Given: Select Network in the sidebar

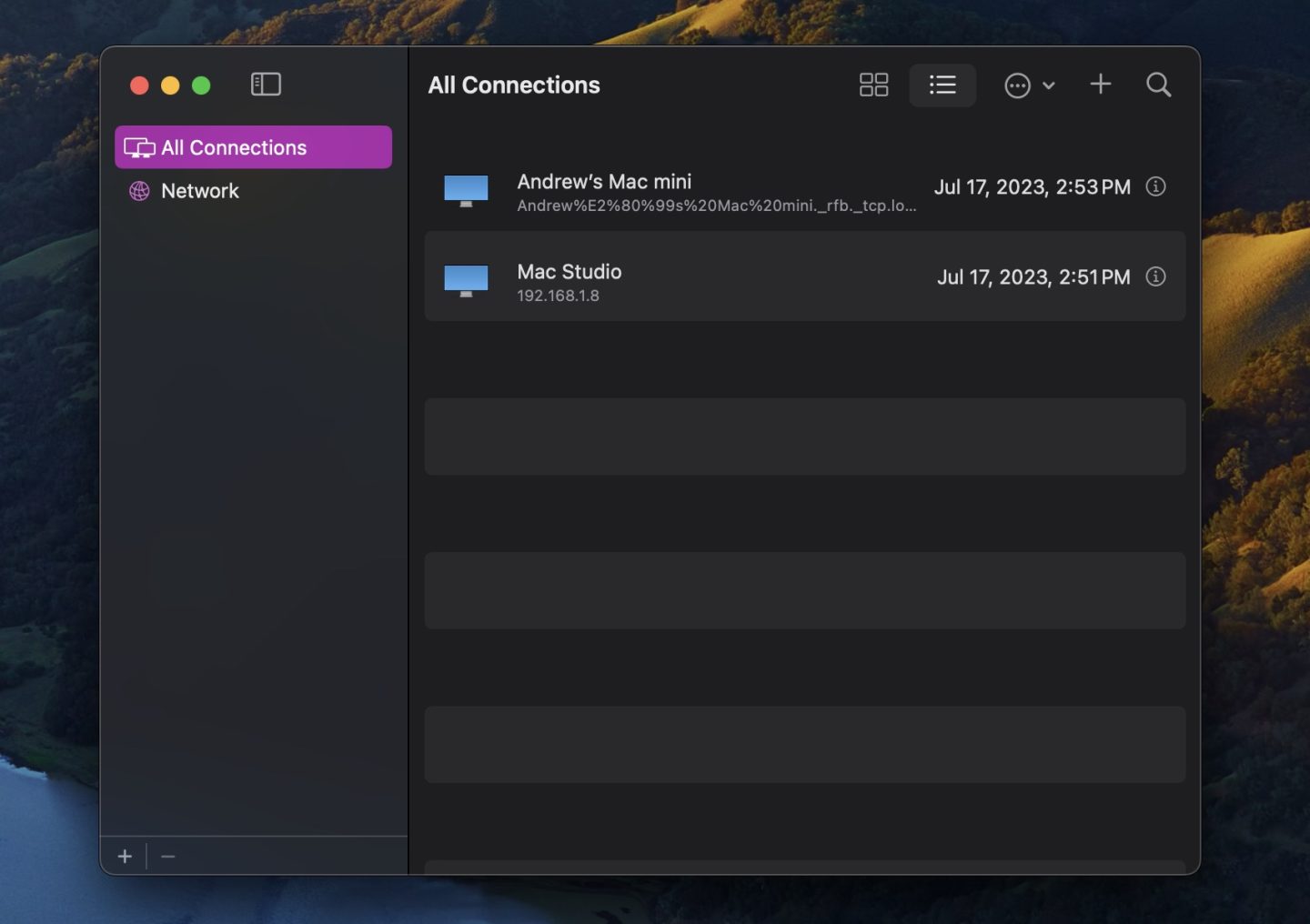Looking at the screenshot, I should click(x=200, y=191).
